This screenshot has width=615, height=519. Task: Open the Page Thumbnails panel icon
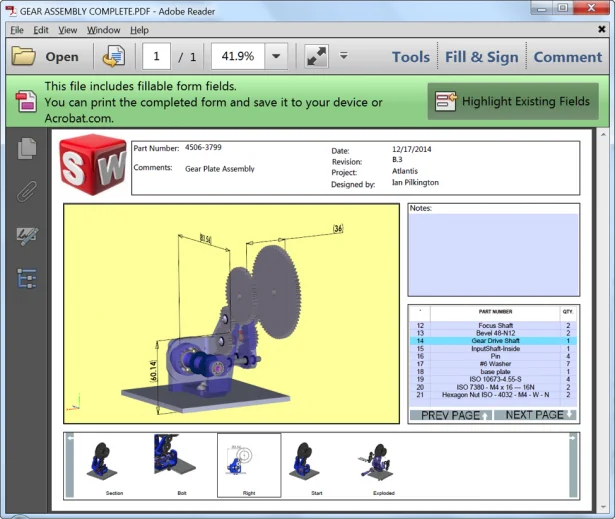click(27, 149)
